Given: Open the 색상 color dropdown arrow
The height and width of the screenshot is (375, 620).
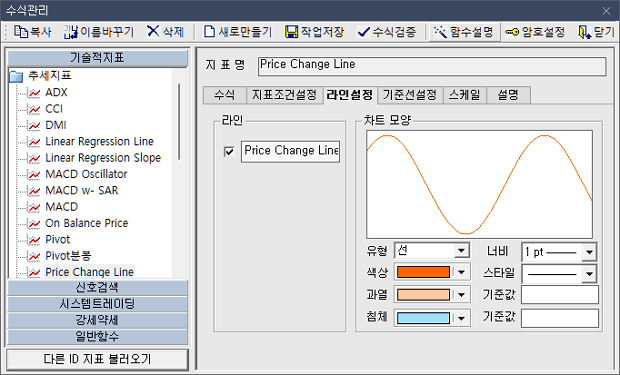Looking at the screenshot, I should point(461,272).
